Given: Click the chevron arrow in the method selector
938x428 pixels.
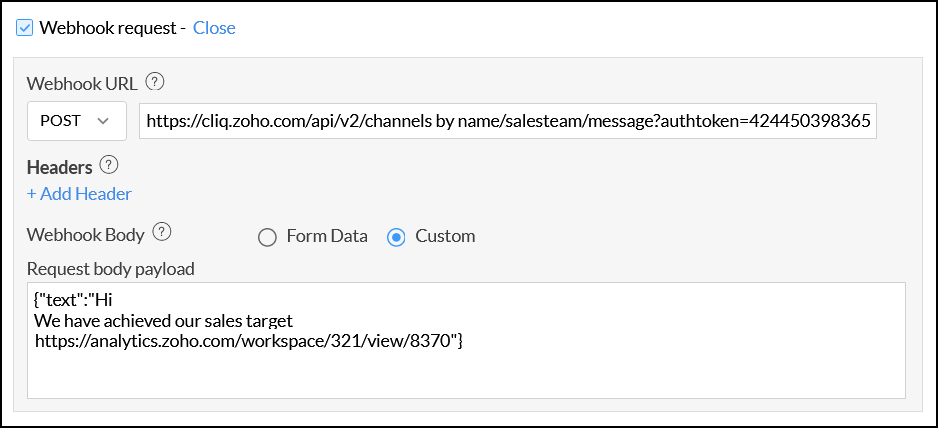Looking at the screenshot, I should point(103,121).
